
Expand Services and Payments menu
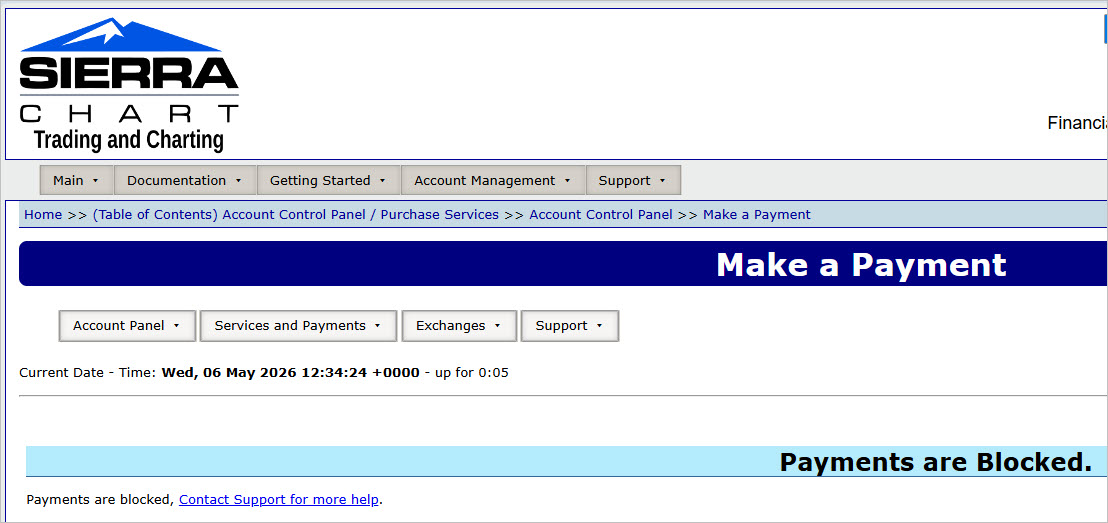299,326
